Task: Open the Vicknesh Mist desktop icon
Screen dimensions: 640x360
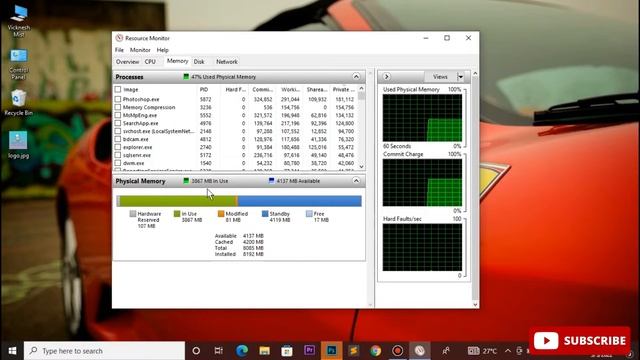Action: pos(19,21)
